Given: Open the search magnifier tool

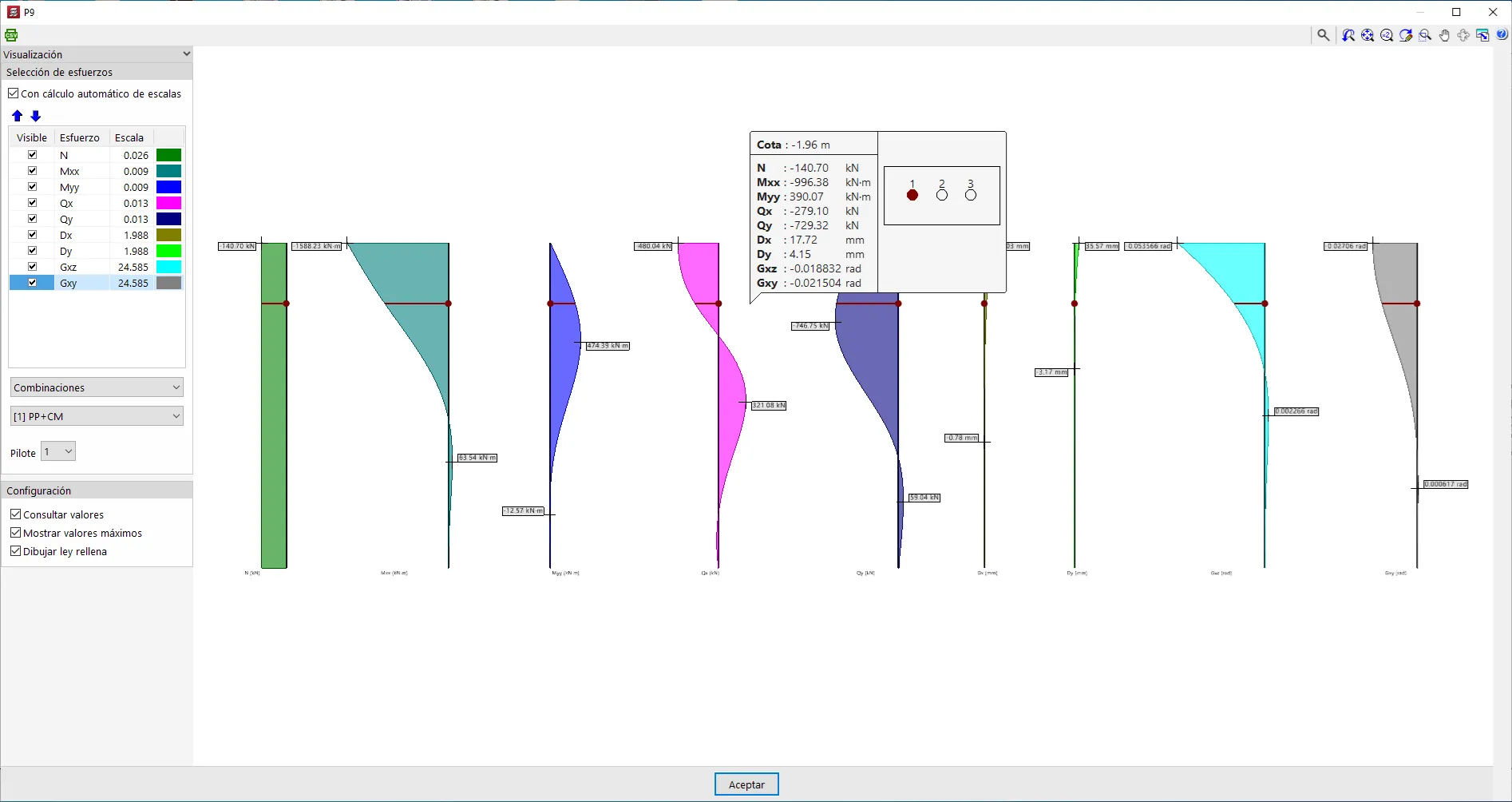Looking at the screenshot, I should coord(1323,35).
